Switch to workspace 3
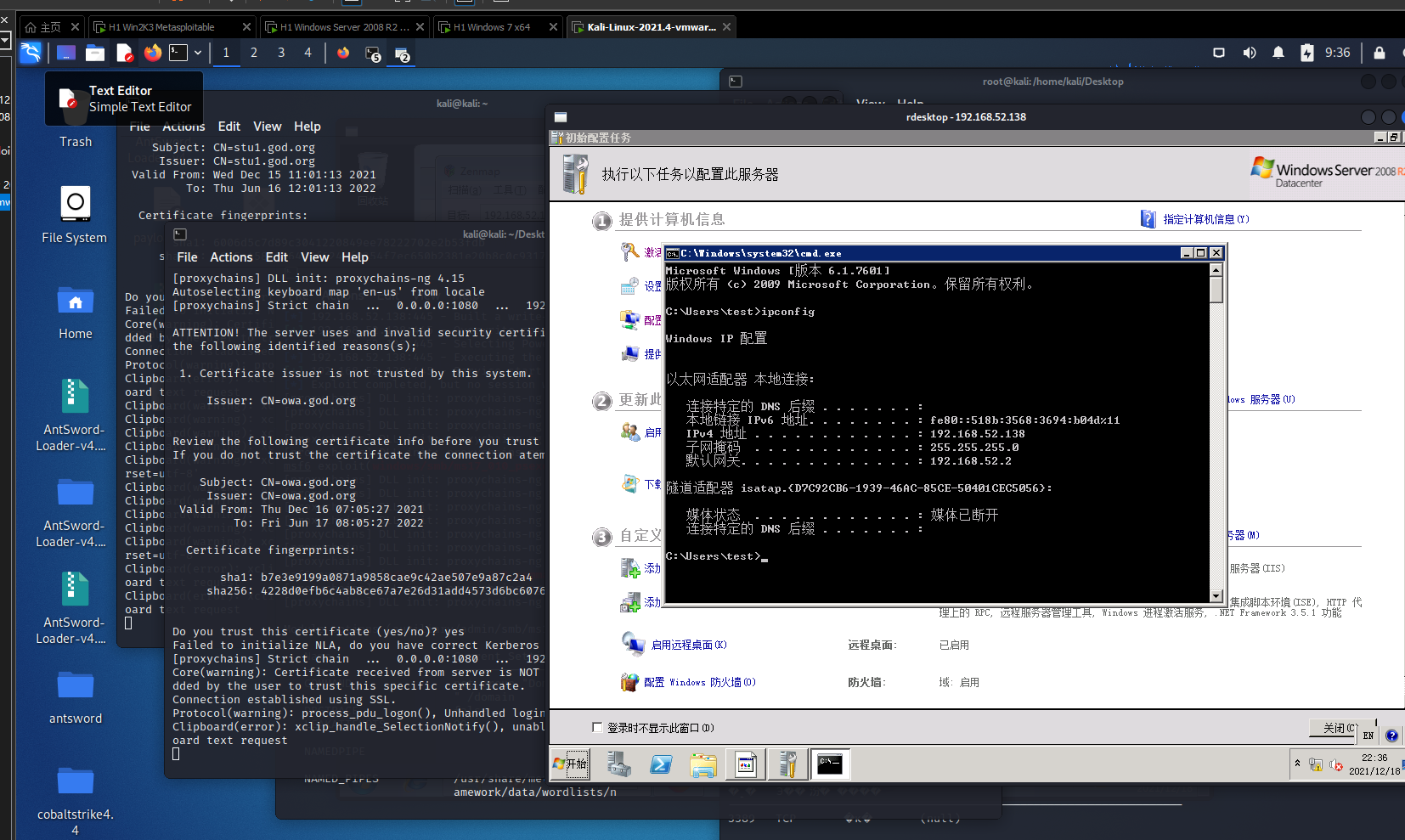This screenshot has height=840, width=1405. click(x=281, y=53)
